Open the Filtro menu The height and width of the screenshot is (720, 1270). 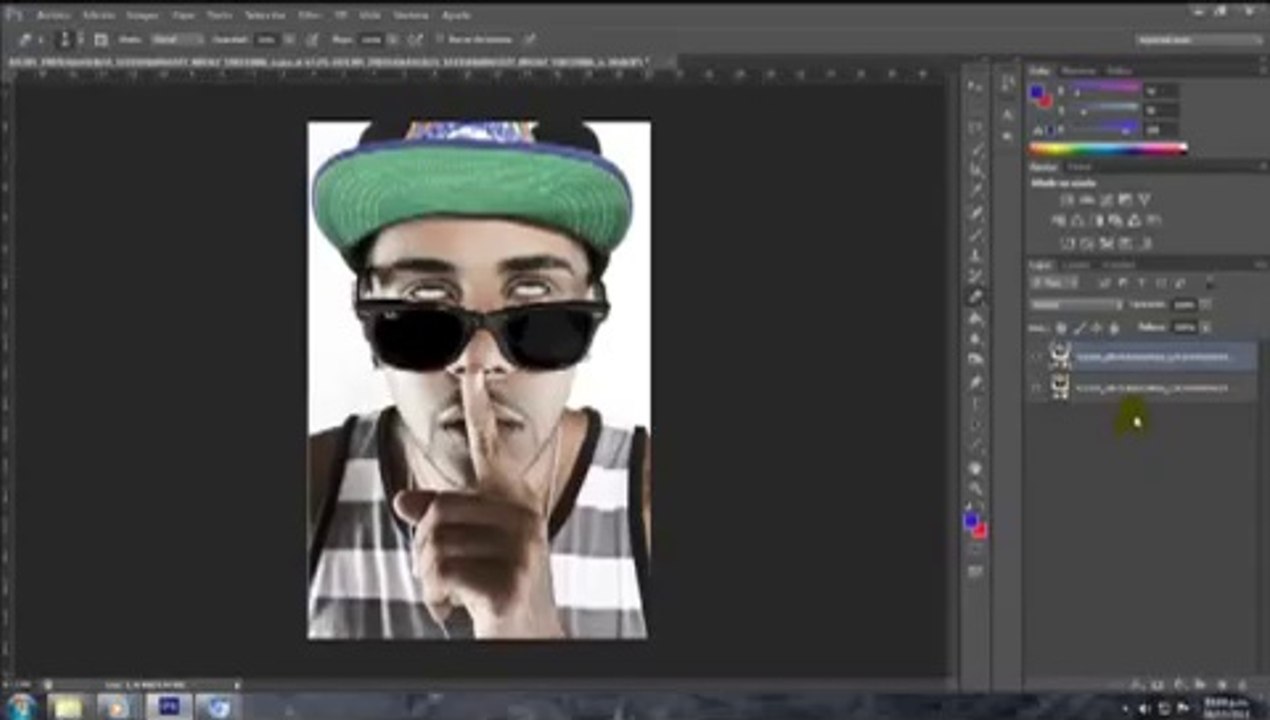point(310,16)
